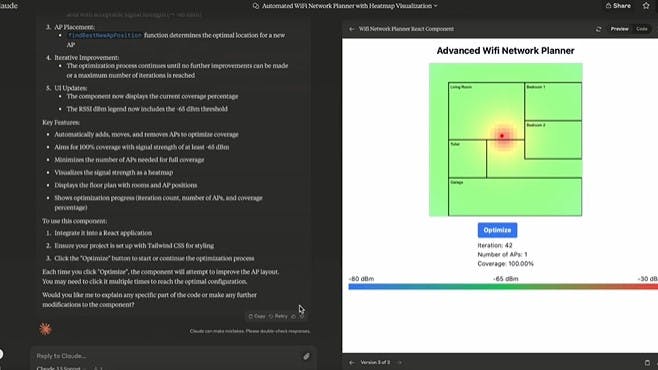Click 'Bedroom 1' room label
The width and height of the screenshot is (658, 370).
click(x=535, y=87)
